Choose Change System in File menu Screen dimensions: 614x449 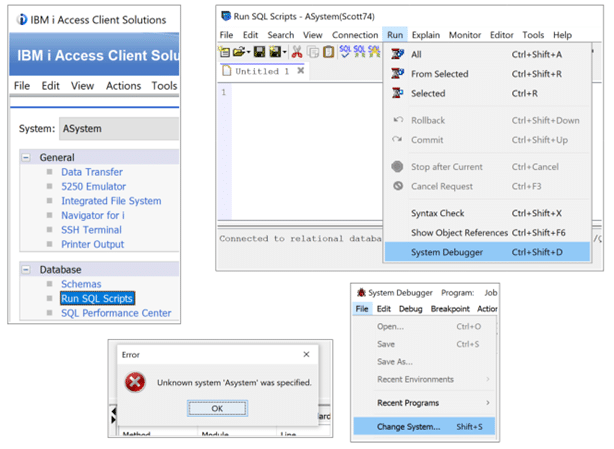point(408,427)
